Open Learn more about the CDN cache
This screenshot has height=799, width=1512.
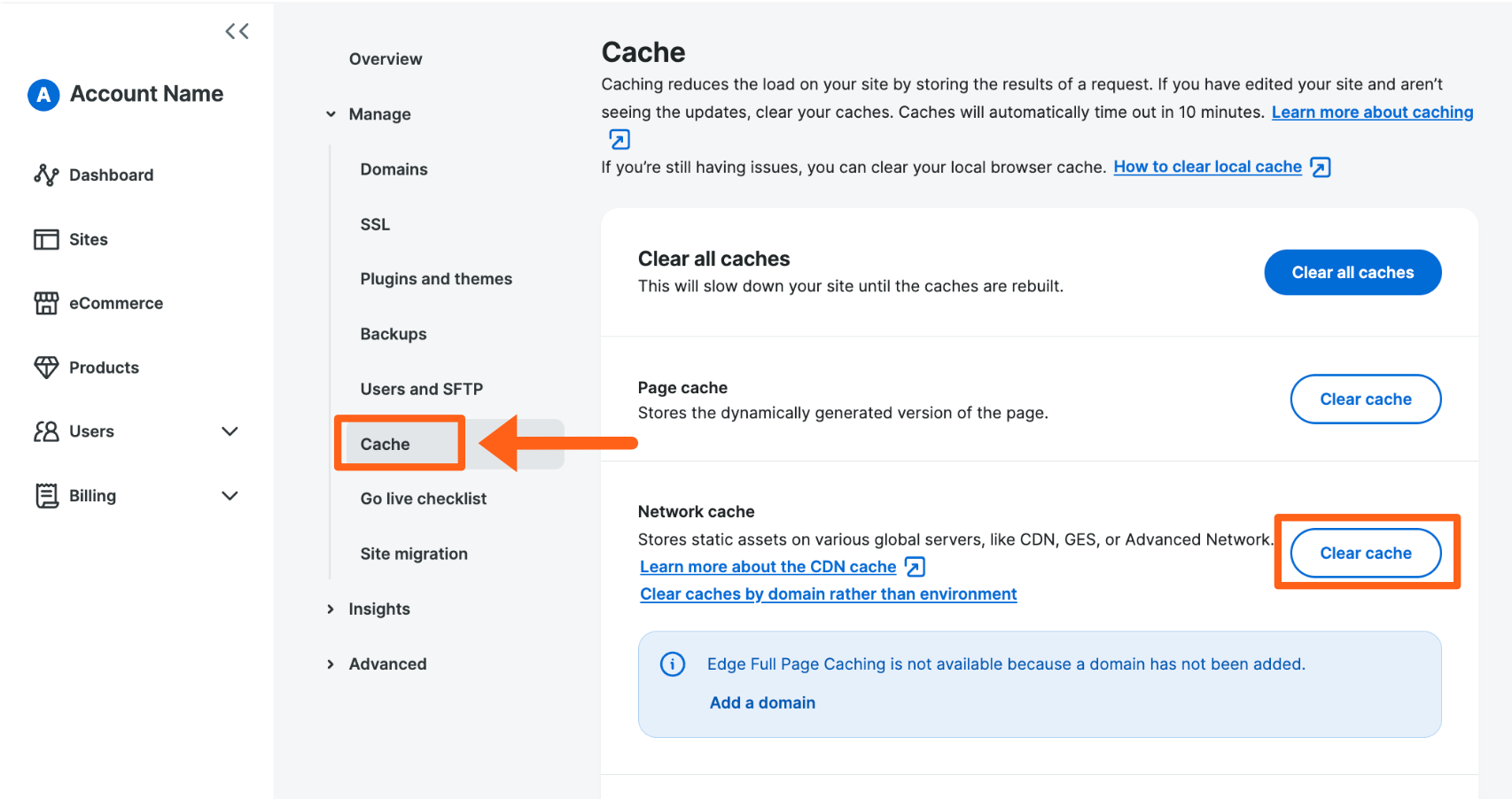(768, 566)
